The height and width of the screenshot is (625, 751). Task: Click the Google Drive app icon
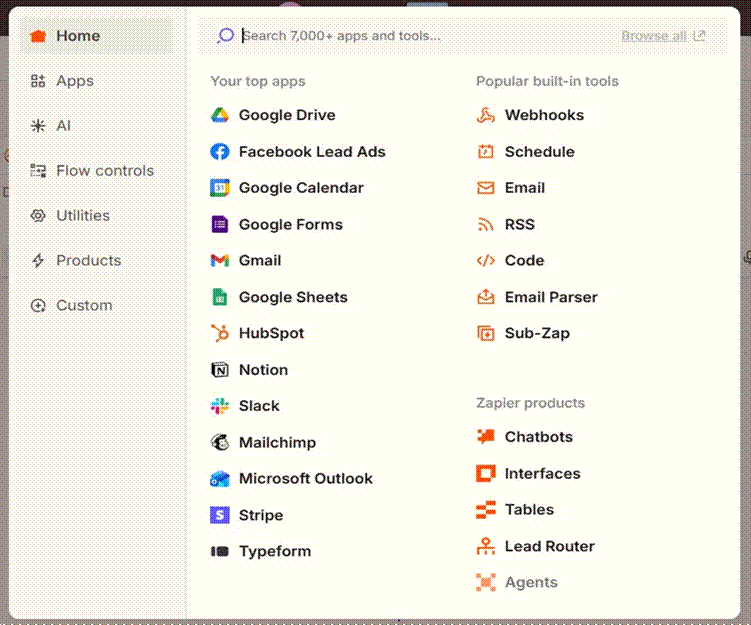[220, 115]
